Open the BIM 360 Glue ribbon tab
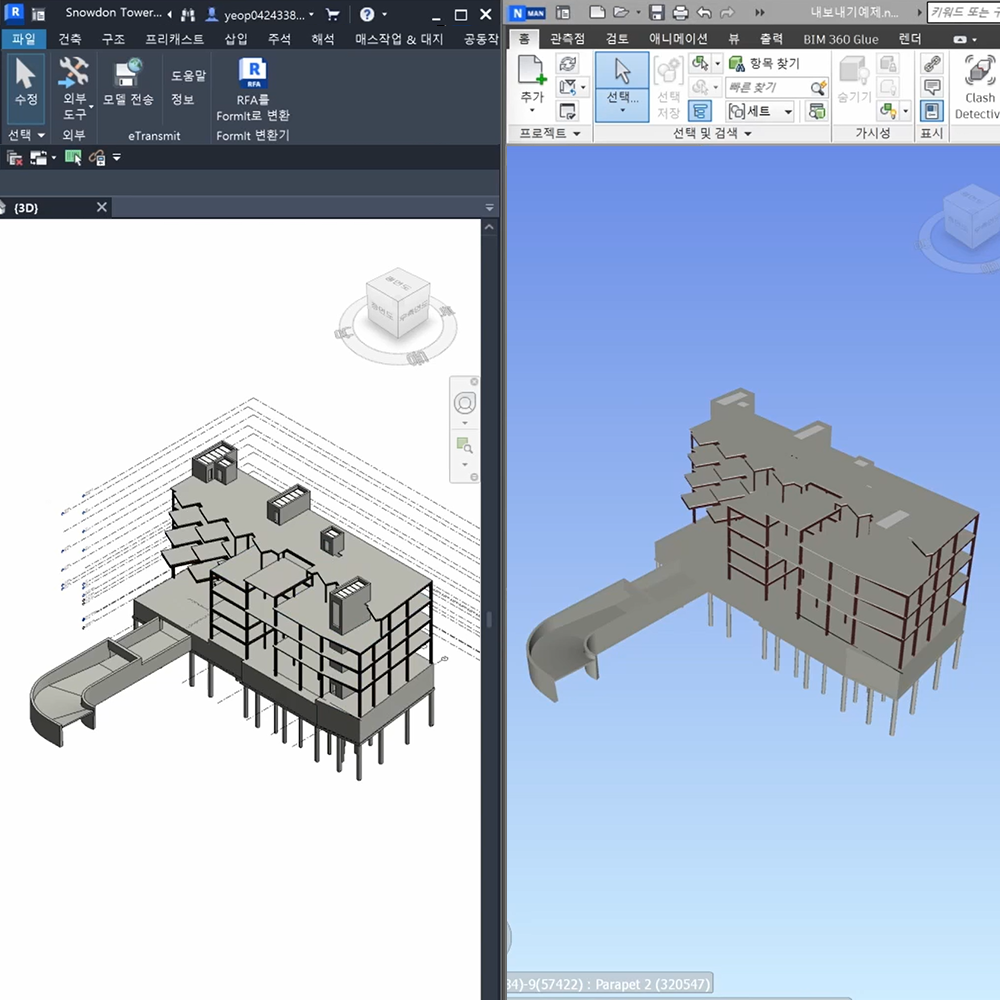Screen dimensions: 1000x1000 pyautogui.click(x=840, y=38)
